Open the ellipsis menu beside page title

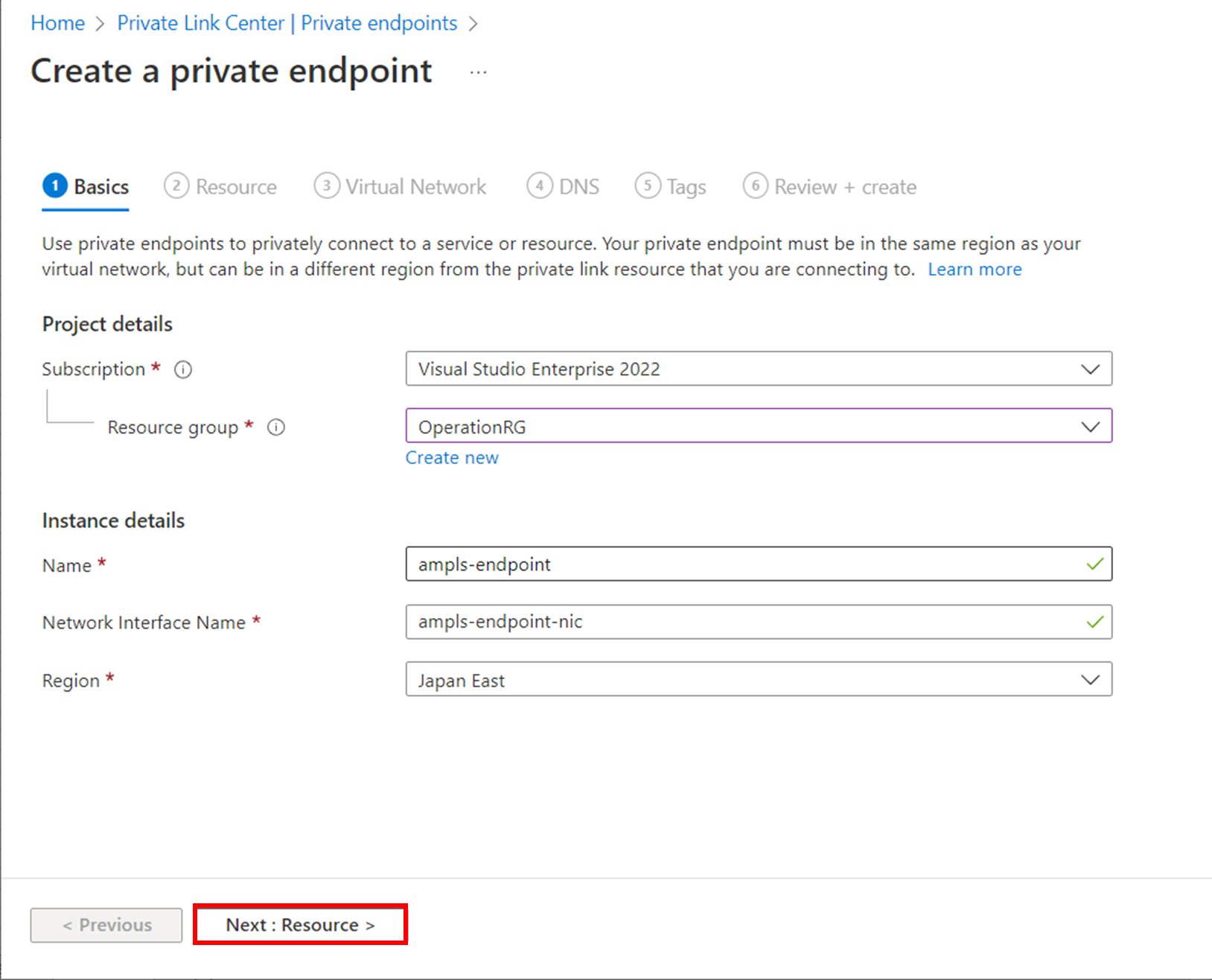478,71
